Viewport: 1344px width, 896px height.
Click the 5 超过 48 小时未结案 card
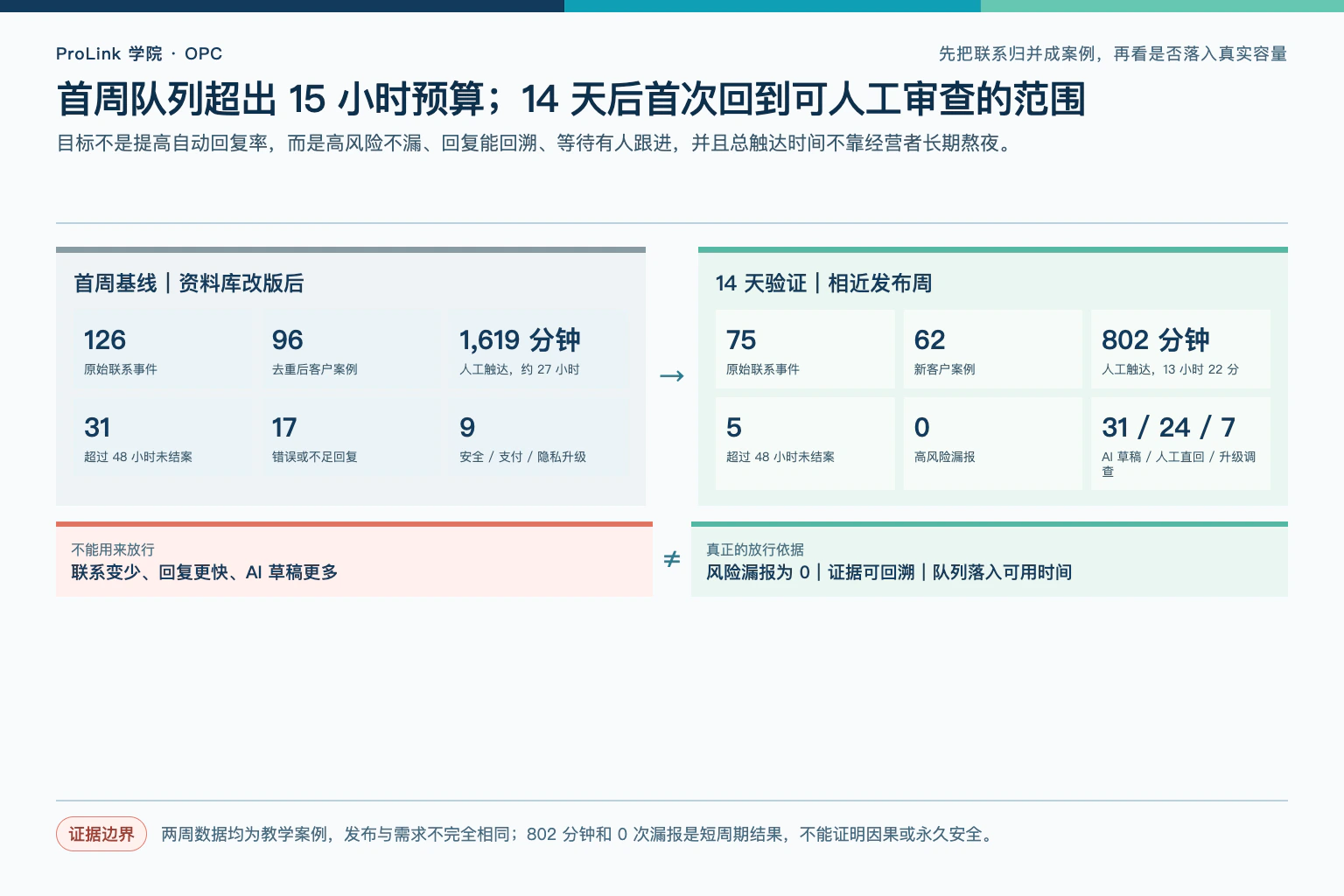click(x=805, y=444)
